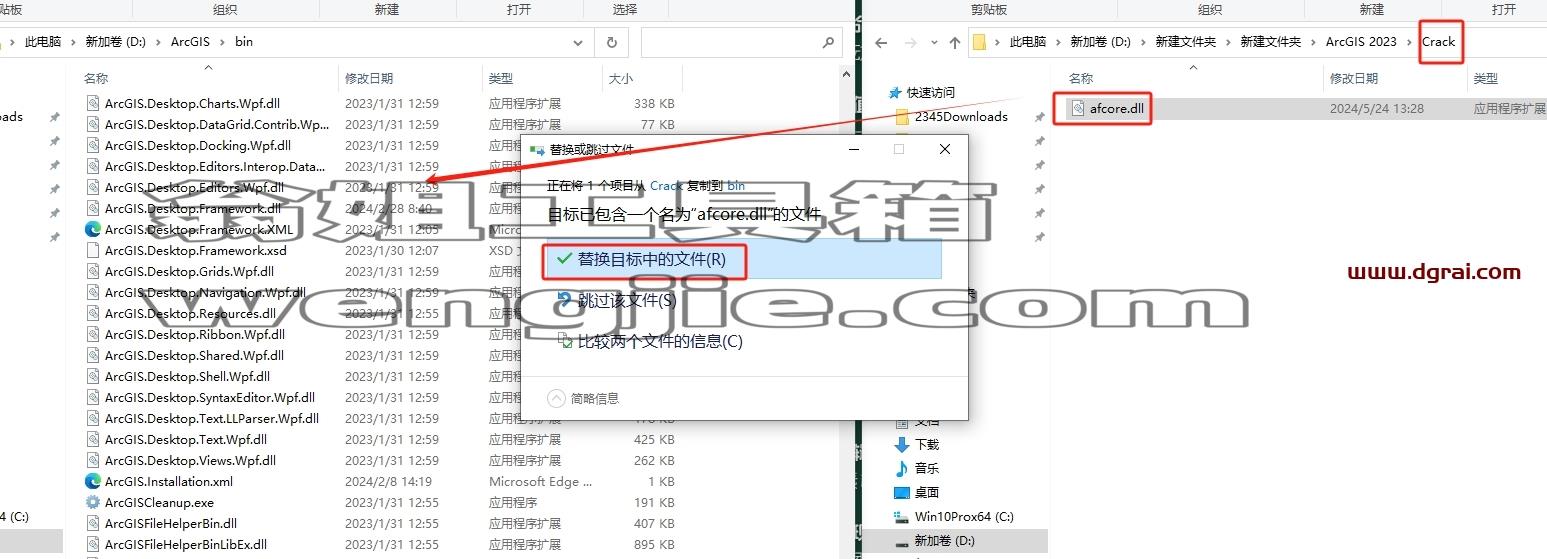This screenshot has width=1547, height=559.
Task: Select ArcGIS.Desktop.Ribbon.Wpf.dll file
Action: (x=195, y=334)
